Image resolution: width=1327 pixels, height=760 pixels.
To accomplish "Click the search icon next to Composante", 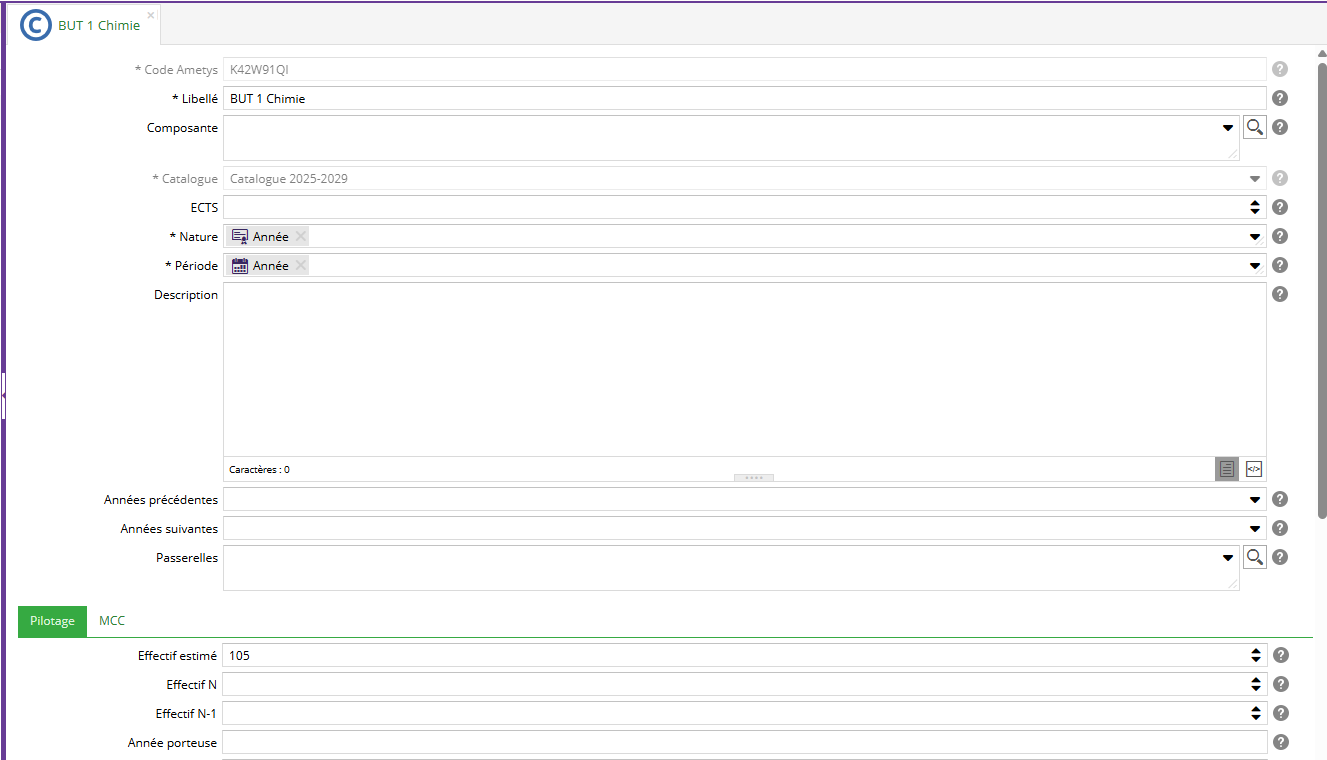I will (x=1254, y=127).
